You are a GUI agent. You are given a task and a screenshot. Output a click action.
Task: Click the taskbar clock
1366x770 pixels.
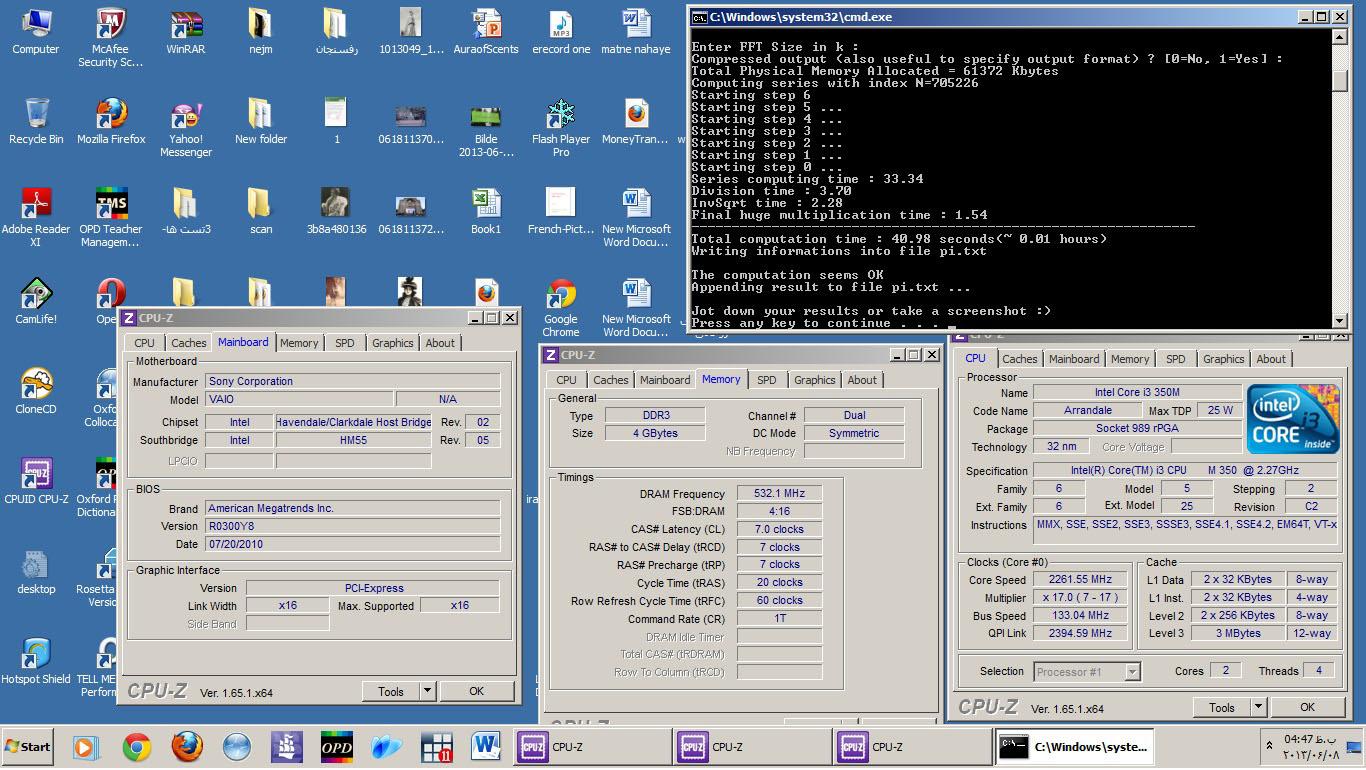coord(1312,746)
